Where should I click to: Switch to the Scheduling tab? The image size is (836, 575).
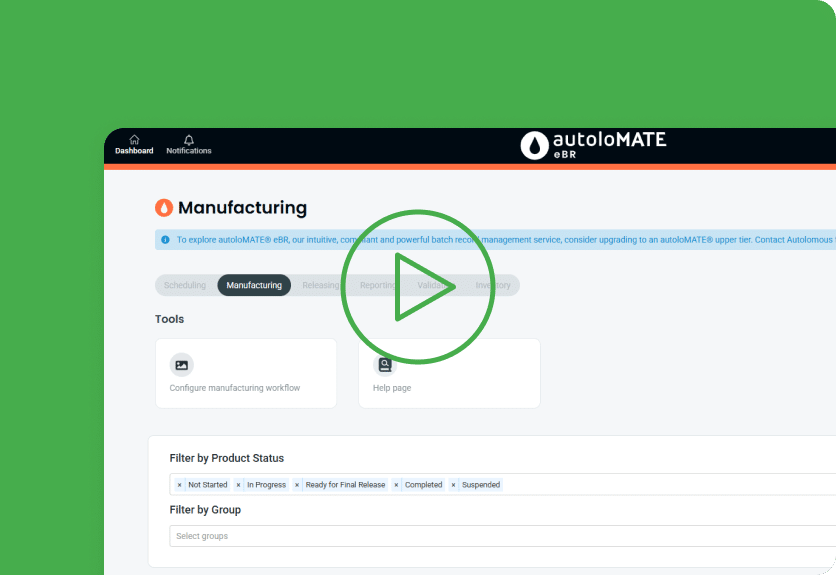[185, 286]
